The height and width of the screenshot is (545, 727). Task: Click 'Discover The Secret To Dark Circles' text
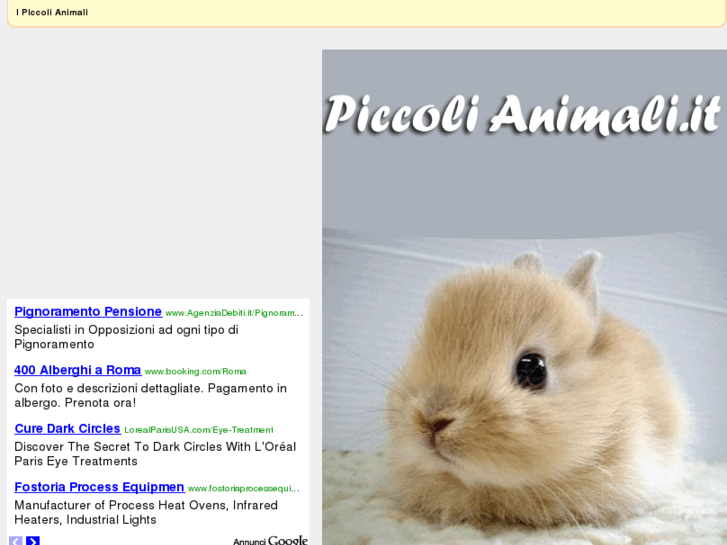pyautogui.click(x=155, y=454)
